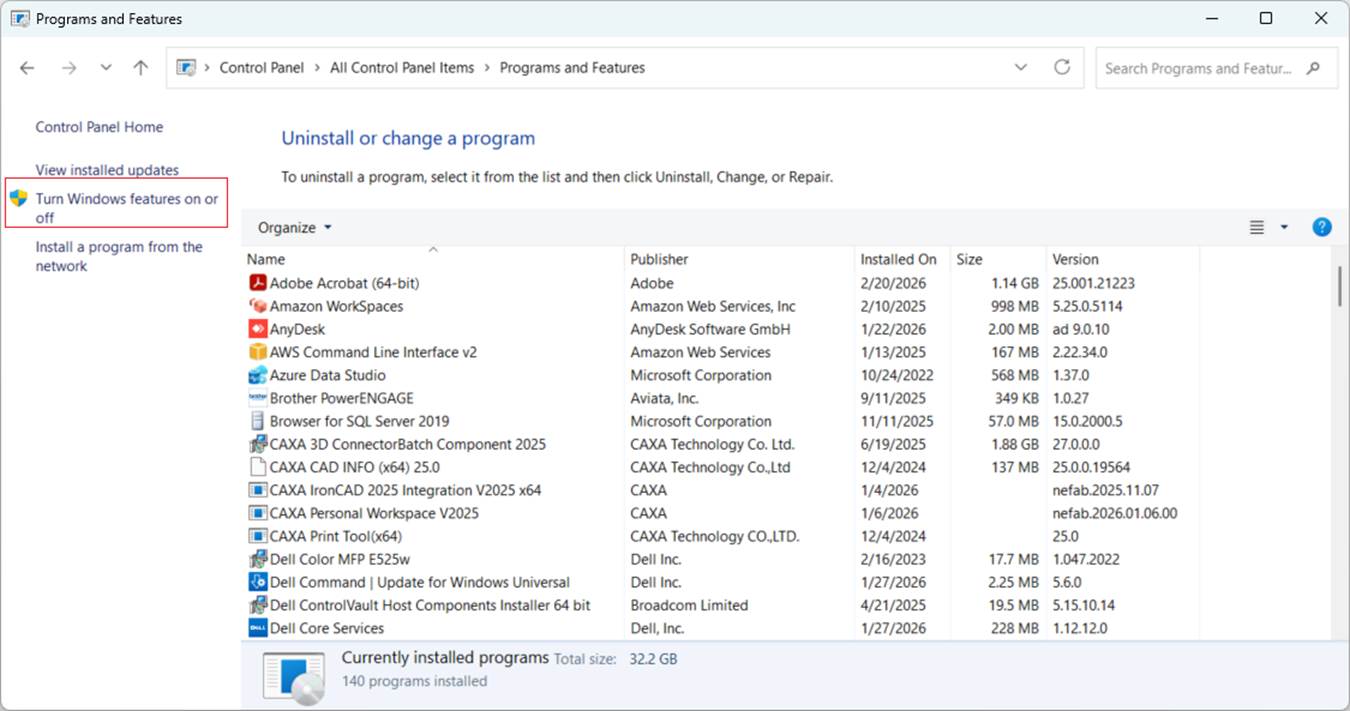Image resolution: width=1350 pixels, height=711 pixels.
Task: Click the Dell Core Services icon
Action: 258,628
